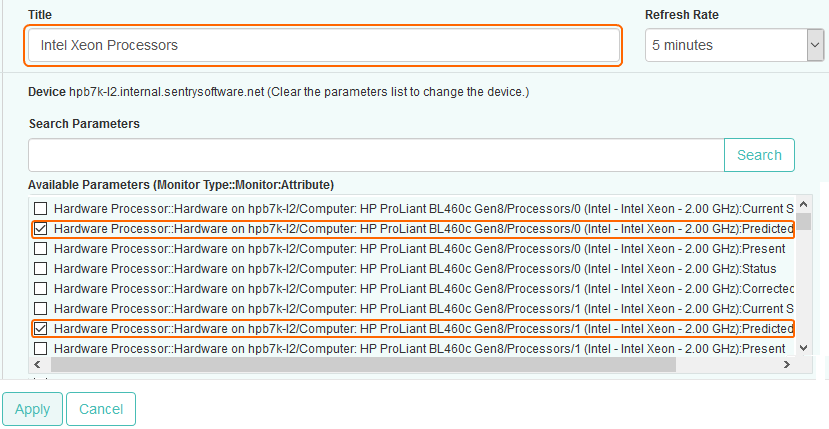Click the Apply button

pyautogui.click(x=32, y=409)
